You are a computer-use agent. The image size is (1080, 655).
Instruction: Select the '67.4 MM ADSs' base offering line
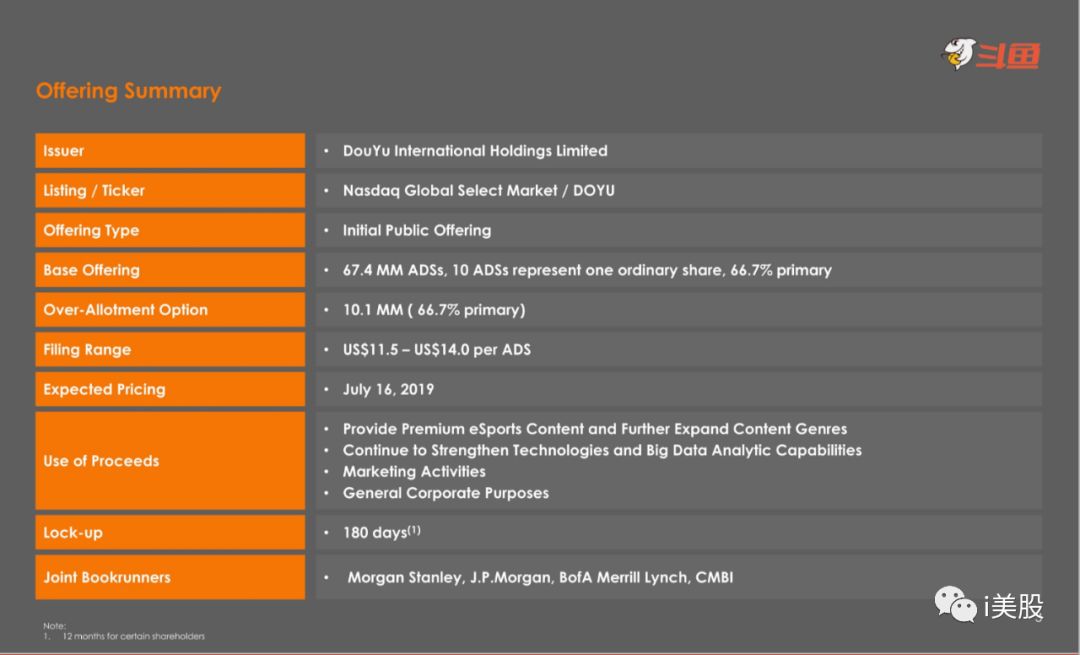tap(587, 270)
